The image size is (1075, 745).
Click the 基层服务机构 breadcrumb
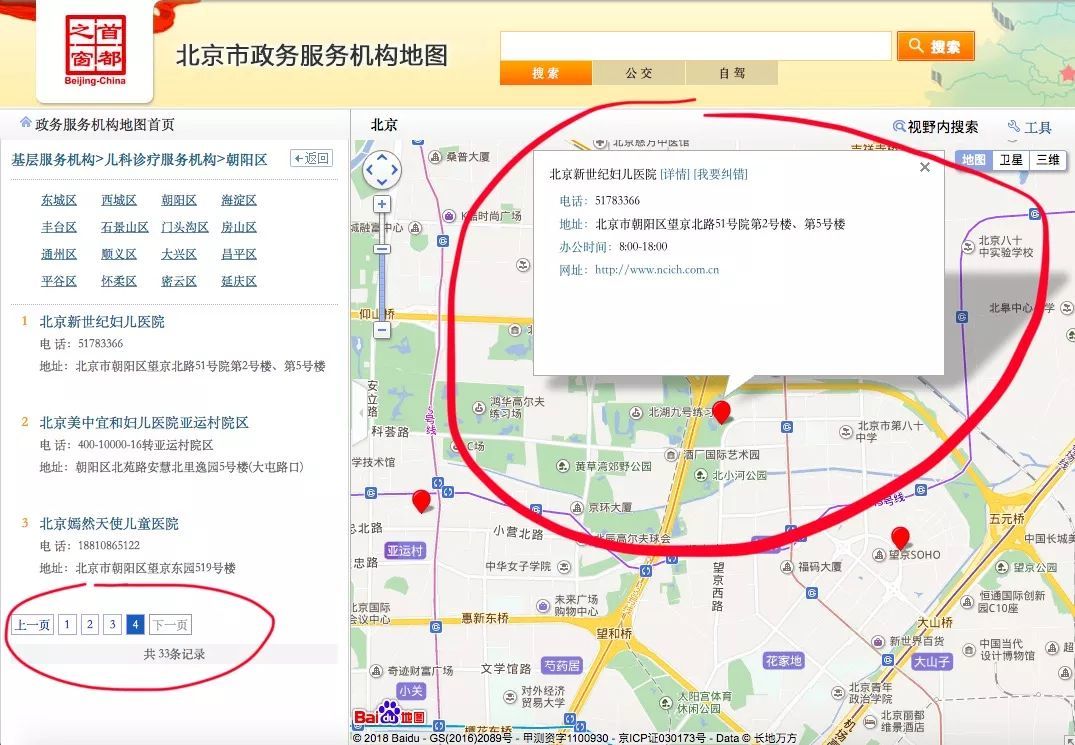pos(53,160)
